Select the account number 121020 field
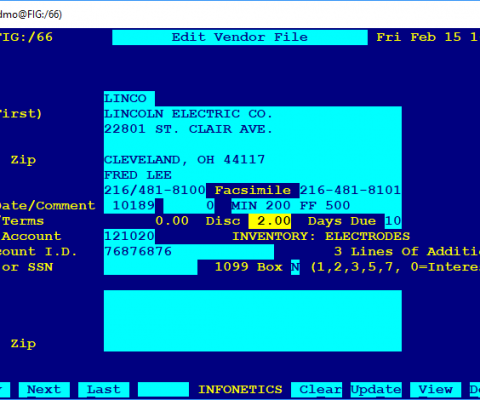This screenshot has width=480, height=400. [x=129, y=237]
